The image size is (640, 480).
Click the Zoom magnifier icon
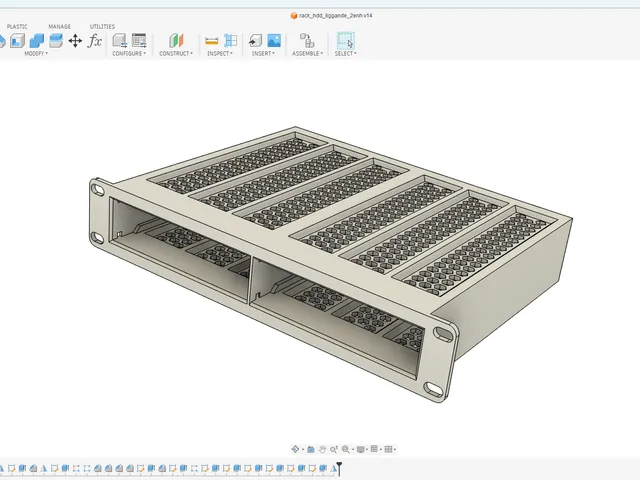coord(334,449)
